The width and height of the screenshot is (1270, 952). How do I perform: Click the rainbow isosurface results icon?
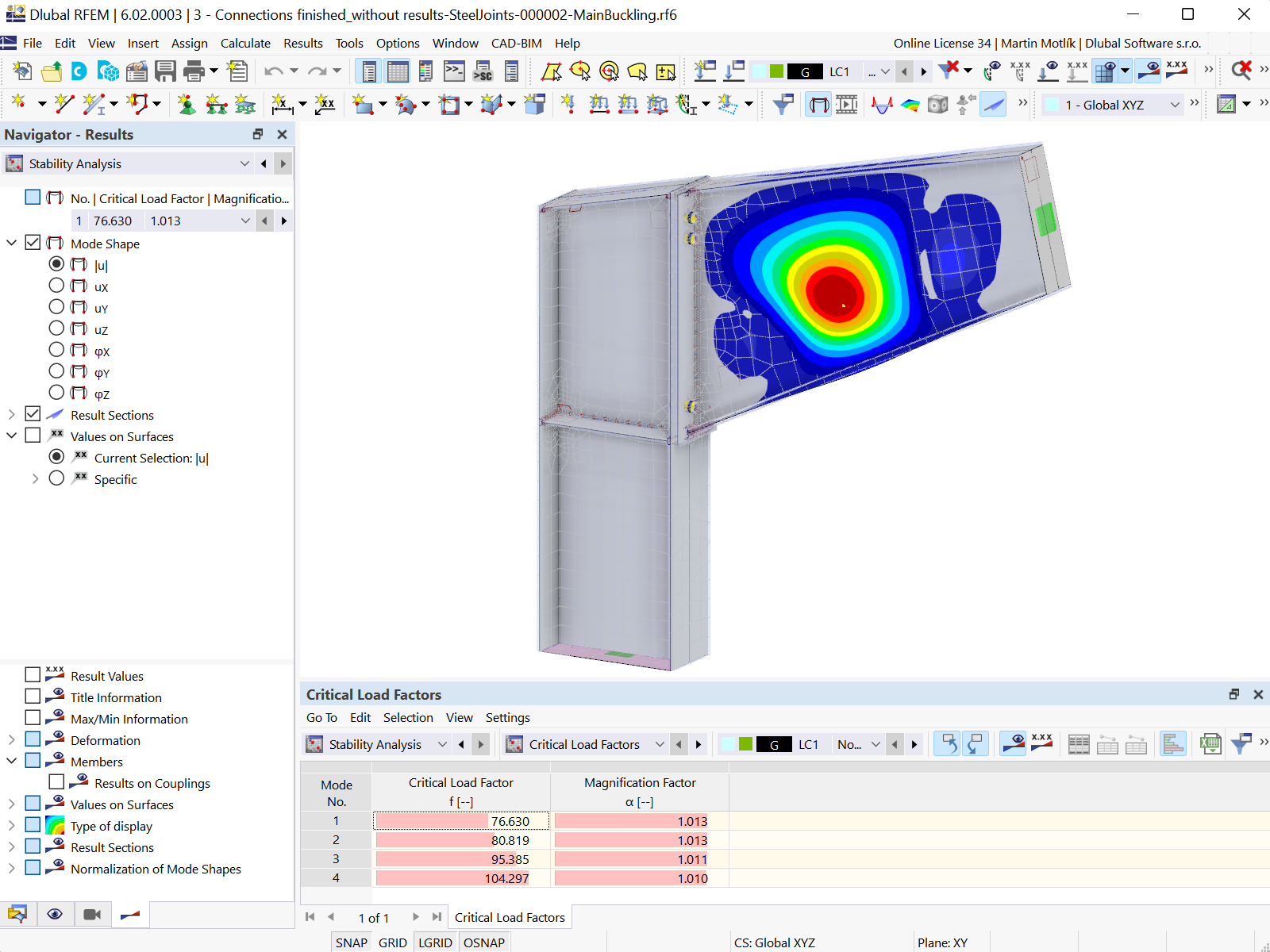point(910,105)
